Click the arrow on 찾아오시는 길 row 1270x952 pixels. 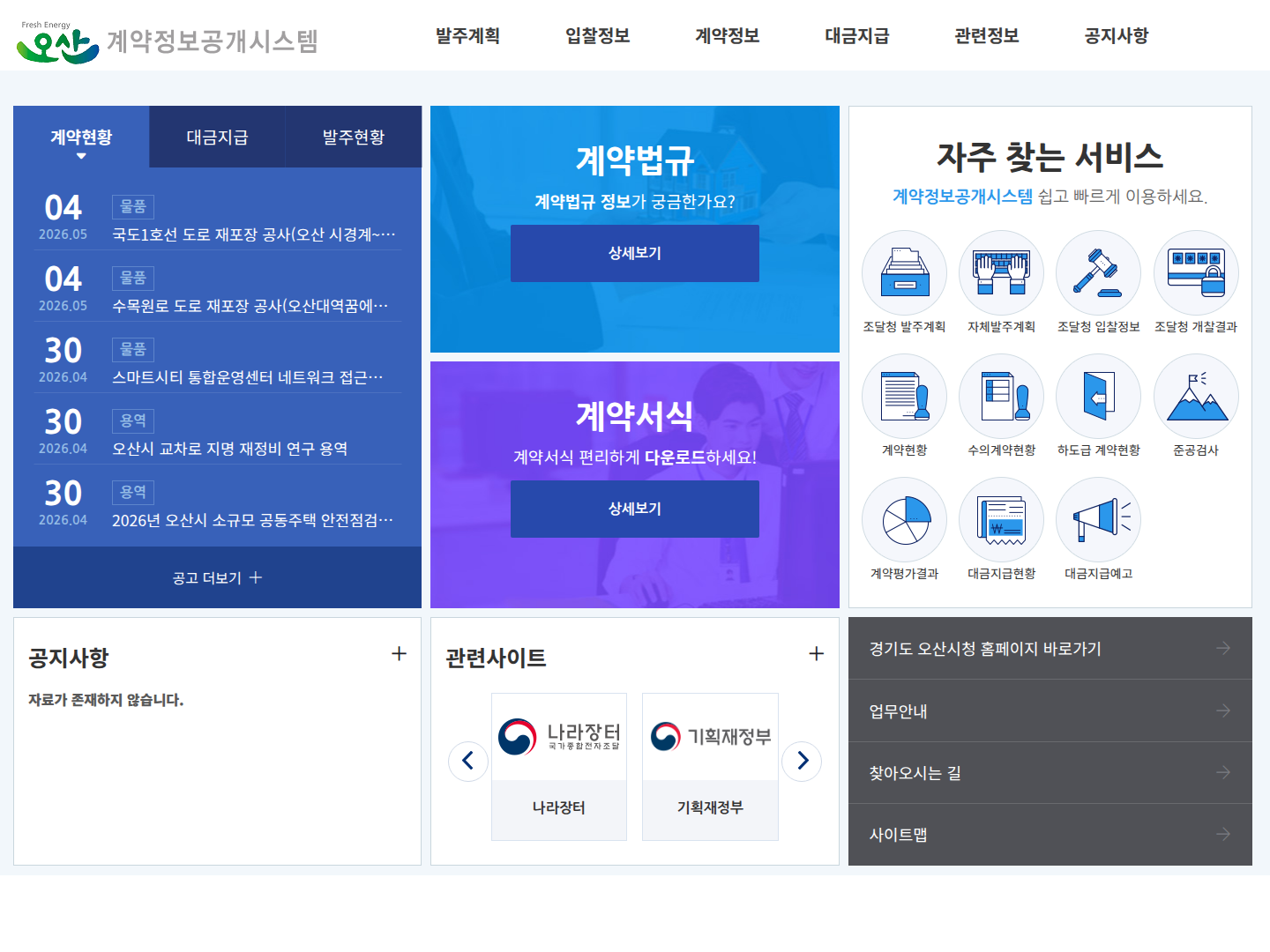(1223, 772)
